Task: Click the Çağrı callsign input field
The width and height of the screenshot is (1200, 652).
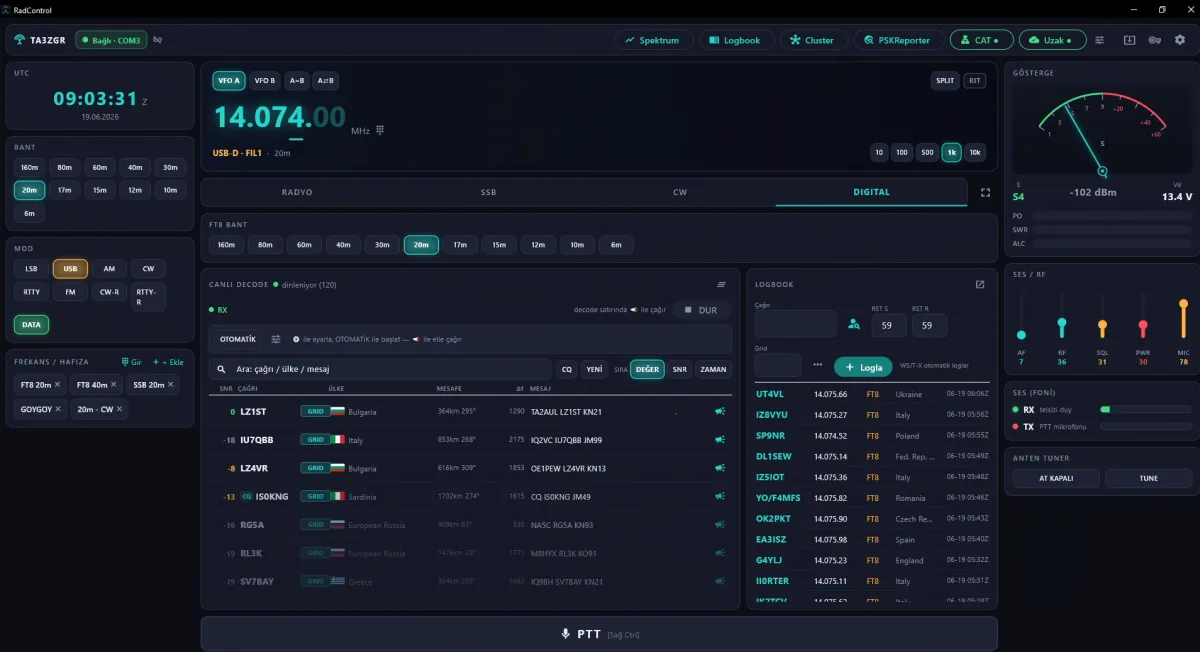Action: (795, 324)
